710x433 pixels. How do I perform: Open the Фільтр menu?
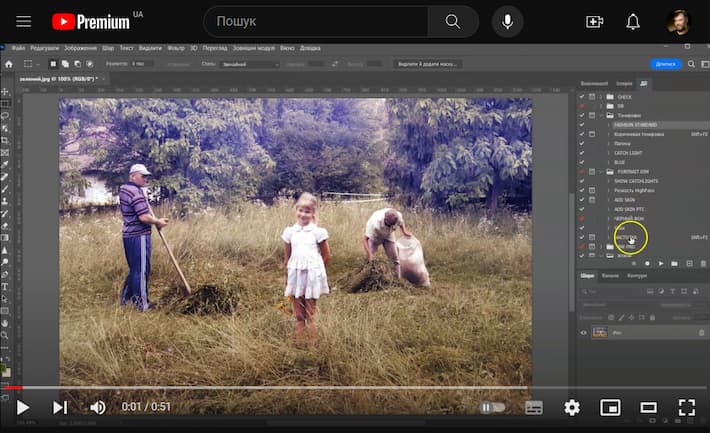[x=176, y=48]
